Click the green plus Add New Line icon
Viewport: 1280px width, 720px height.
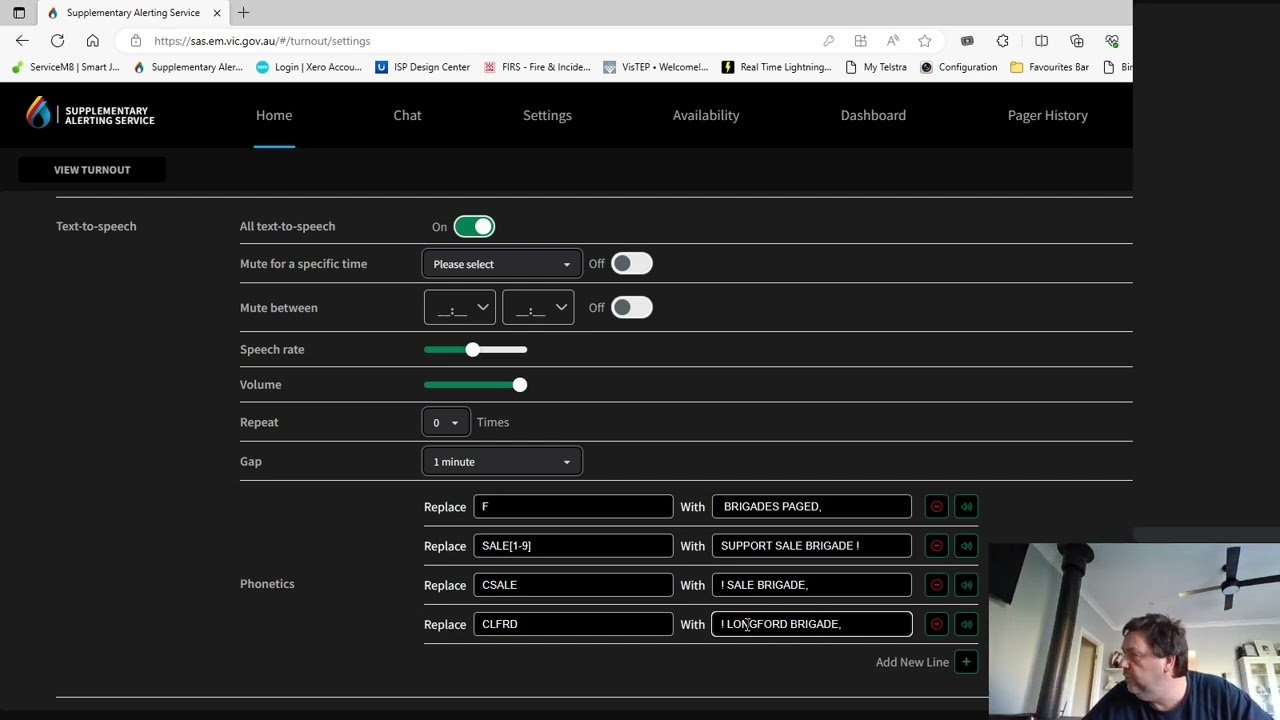(x=966, y=662)
